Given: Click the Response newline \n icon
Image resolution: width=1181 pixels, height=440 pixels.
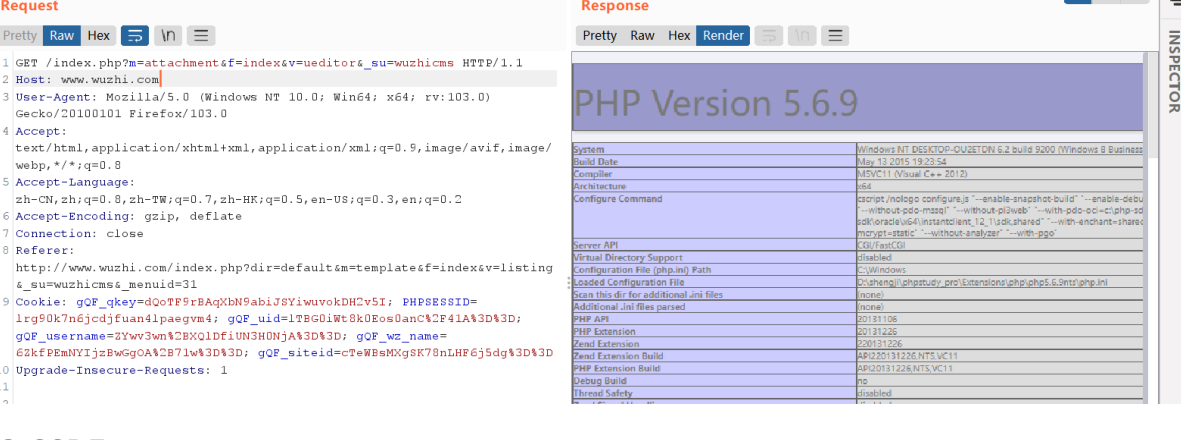Looking at the screenshot, I should [801, 36].
